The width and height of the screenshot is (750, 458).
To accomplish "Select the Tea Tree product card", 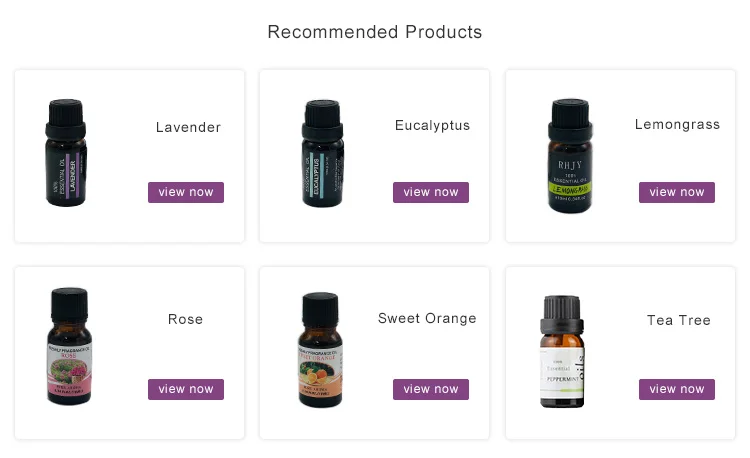I will [620, 353].
